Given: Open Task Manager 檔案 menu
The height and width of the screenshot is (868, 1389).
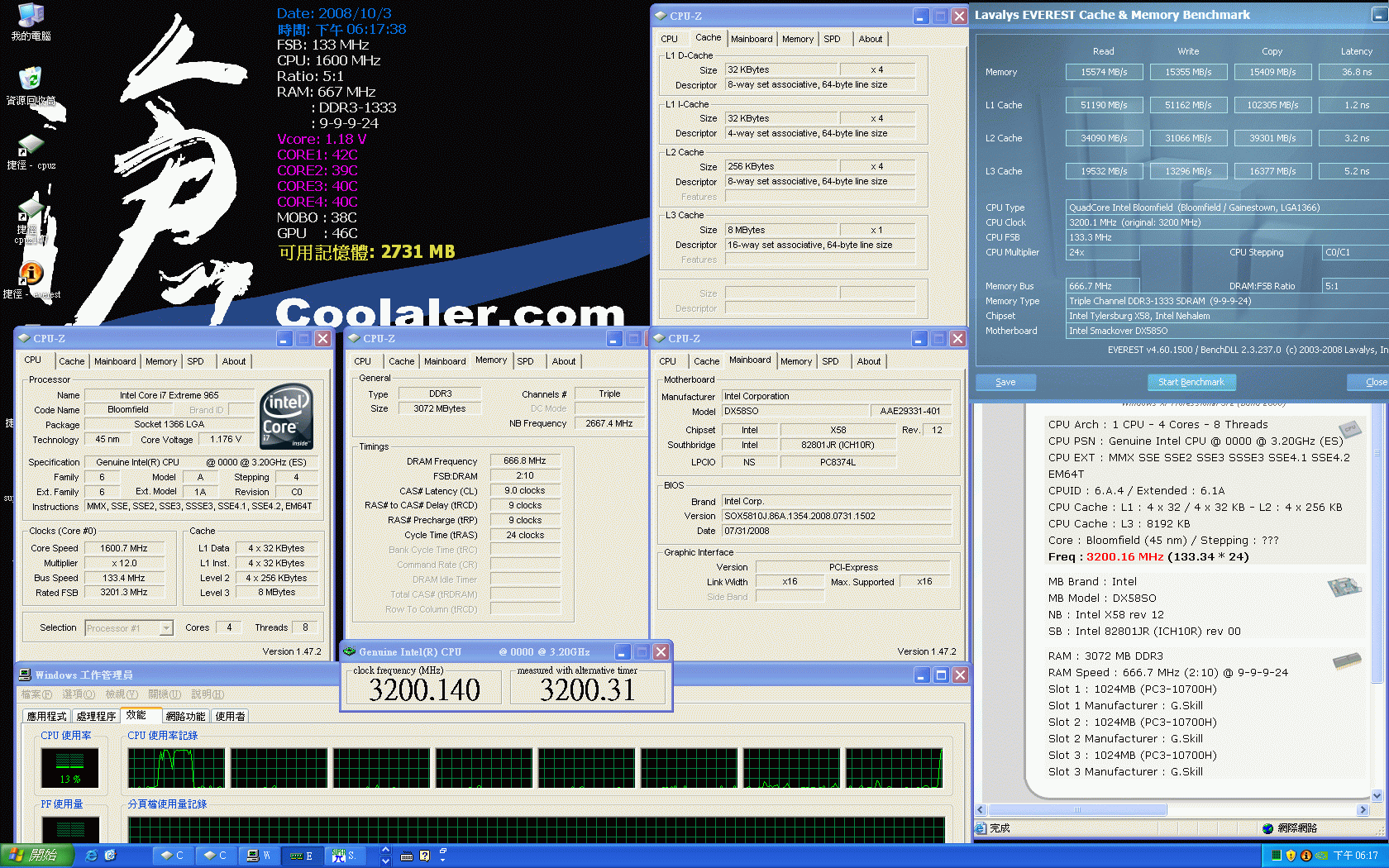Looking at the screenshot, I should pos(36,694).
